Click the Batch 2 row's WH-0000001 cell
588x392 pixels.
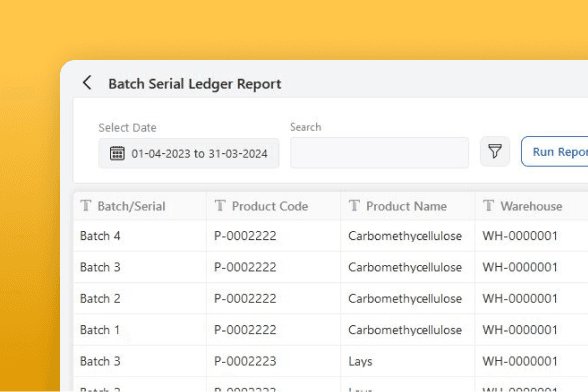[520, 299]
